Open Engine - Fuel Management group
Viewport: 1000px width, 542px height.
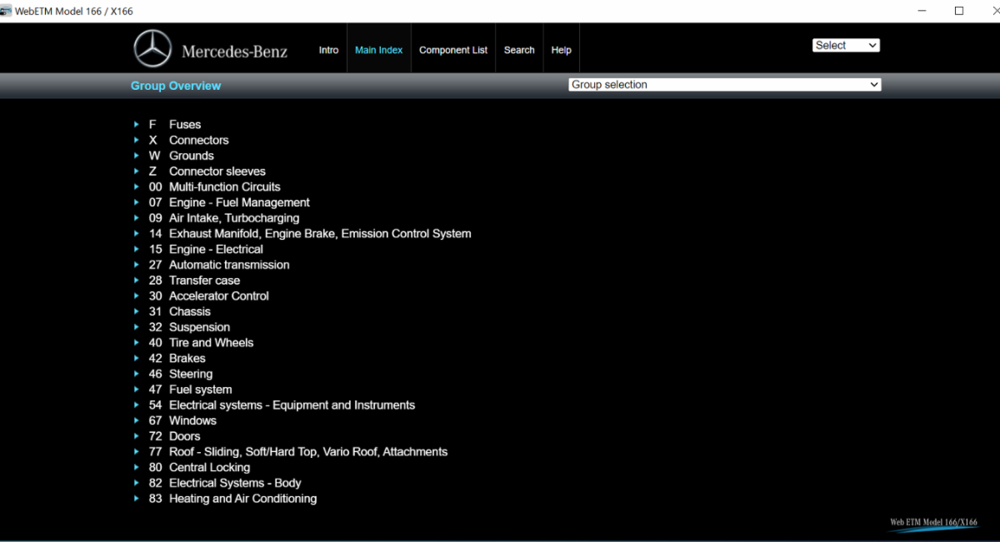(x=239, y=203)
